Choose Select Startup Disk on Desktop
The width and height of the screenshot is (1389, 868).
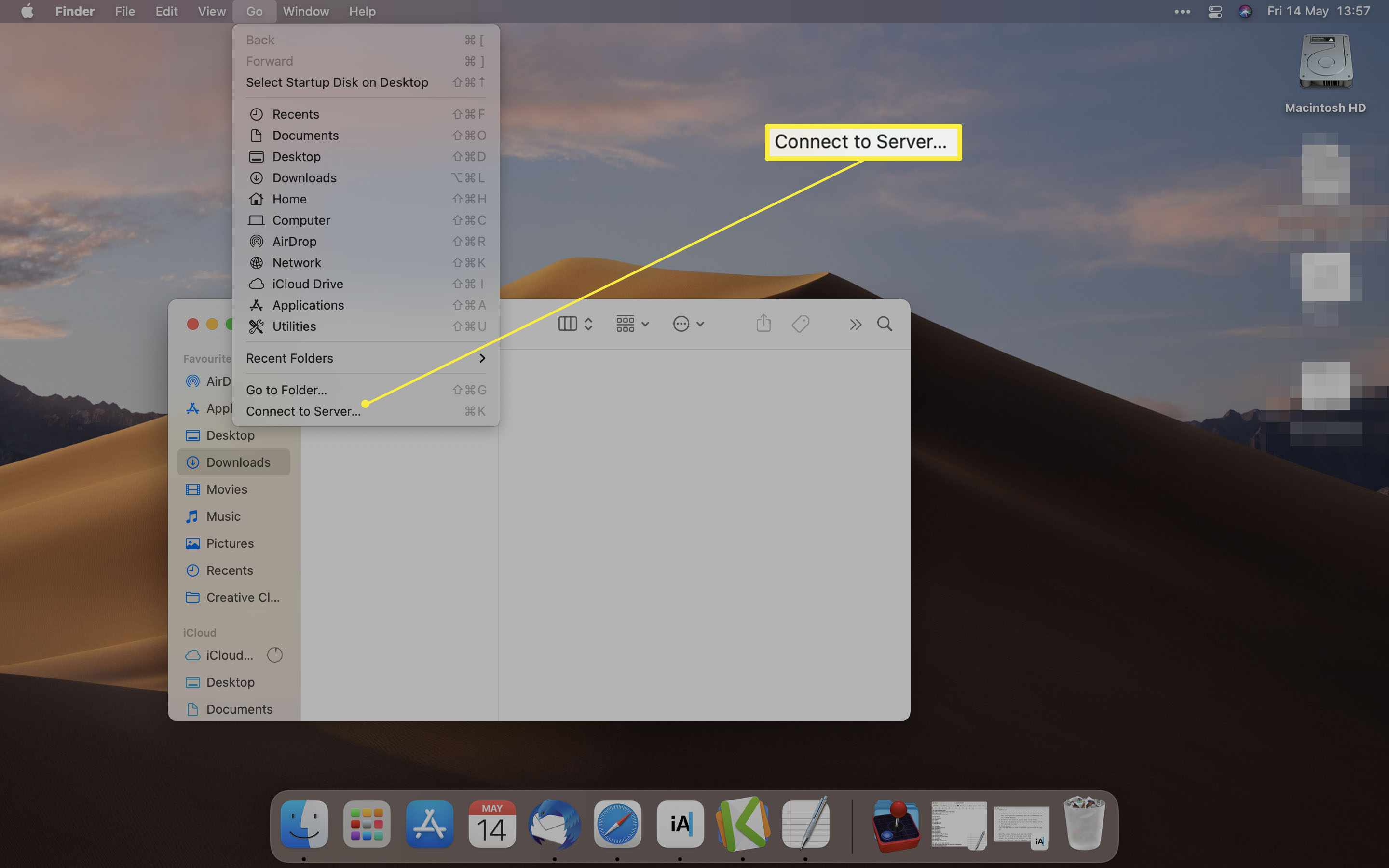tap(366, 82)
